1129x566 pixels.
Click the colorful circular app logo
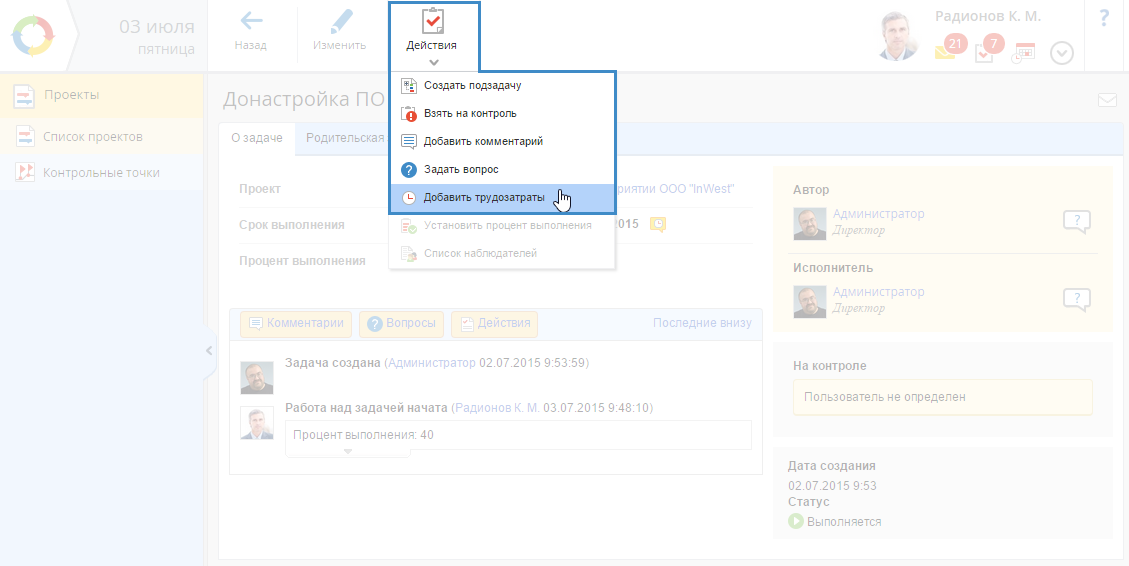click(x=33, y=36)
